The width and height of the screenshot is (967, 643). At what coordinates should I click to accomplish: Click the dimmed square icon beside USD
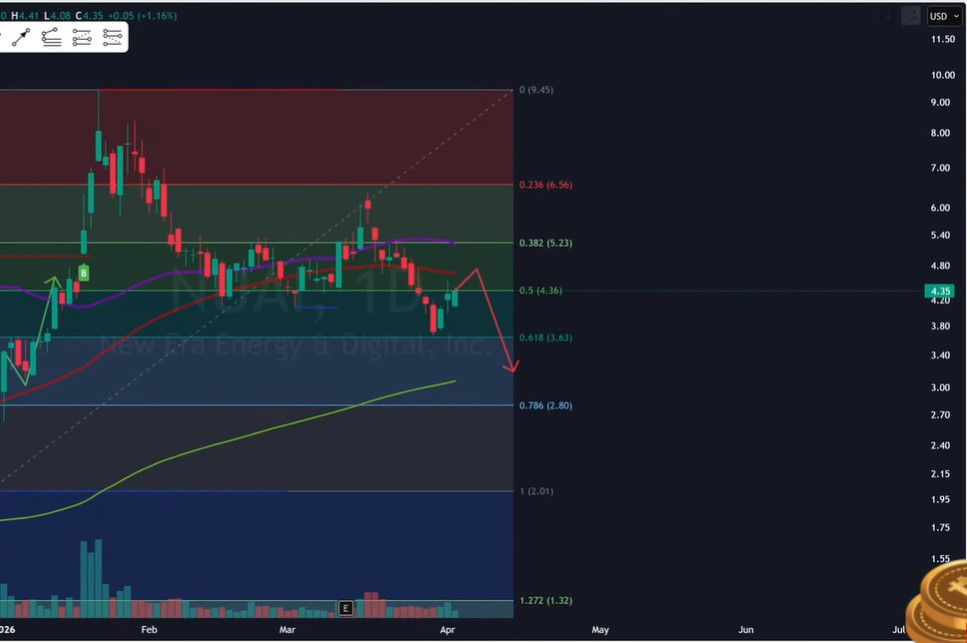910,16
